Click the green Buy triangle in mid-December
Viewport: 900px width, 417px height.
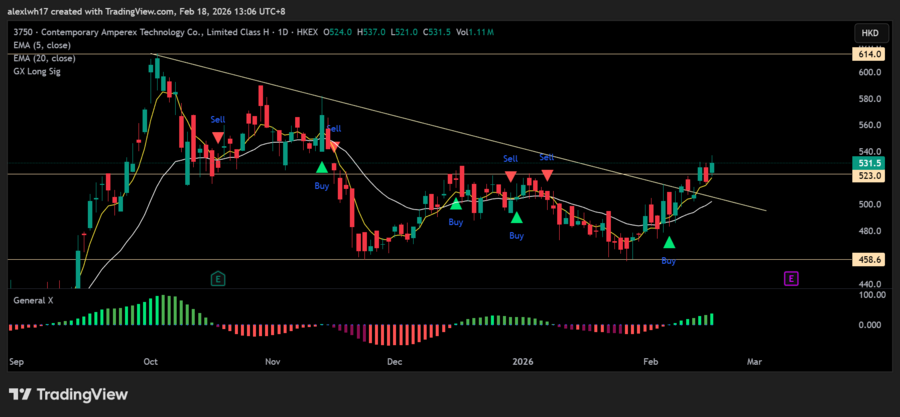pos(455,204)
